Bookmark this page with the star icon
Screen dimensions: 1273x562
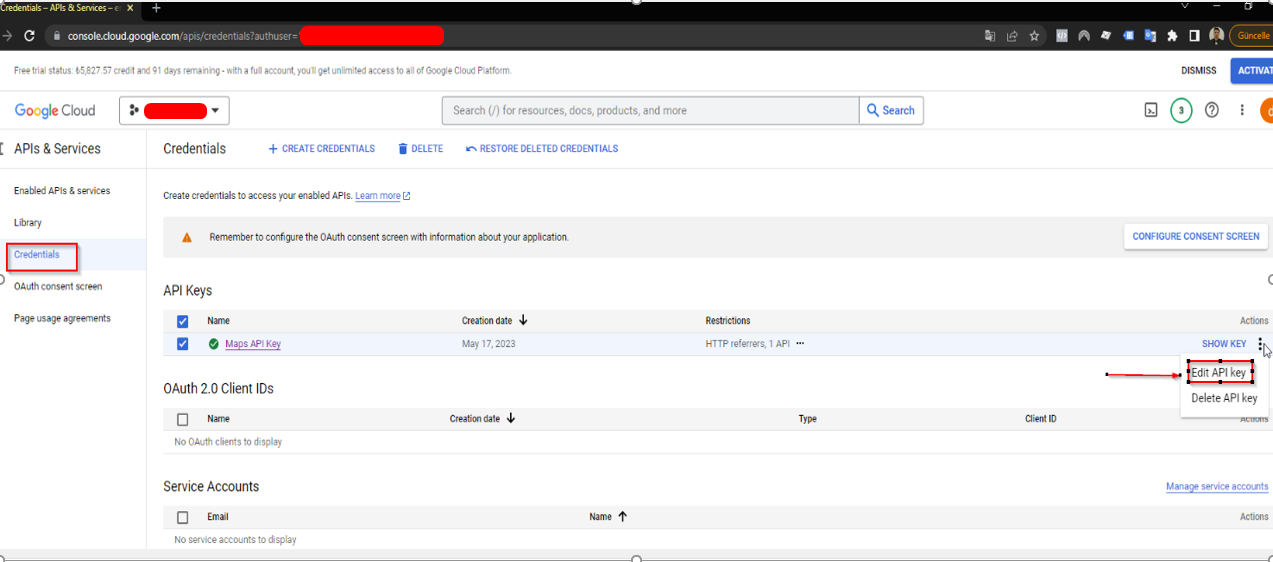coord(1034,35)
